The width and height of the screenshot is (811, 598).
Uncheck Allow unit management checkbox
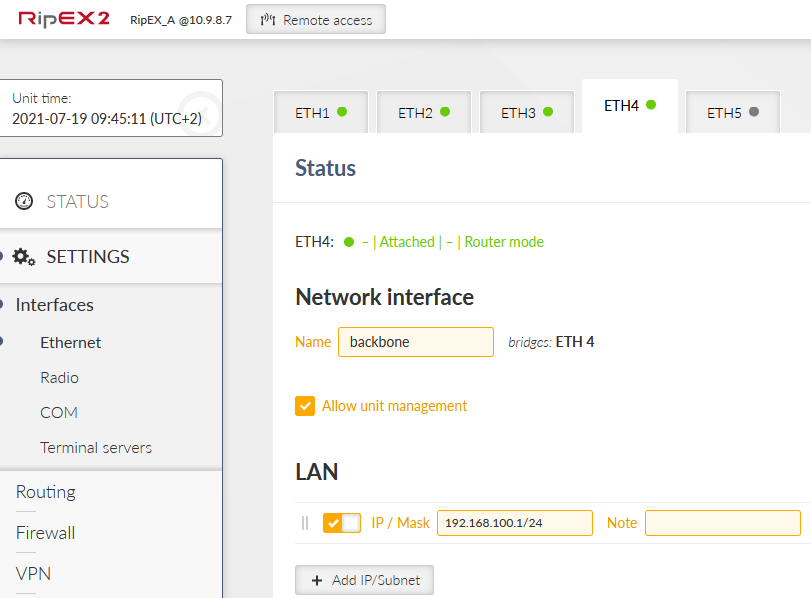click(x=305, y=406)
